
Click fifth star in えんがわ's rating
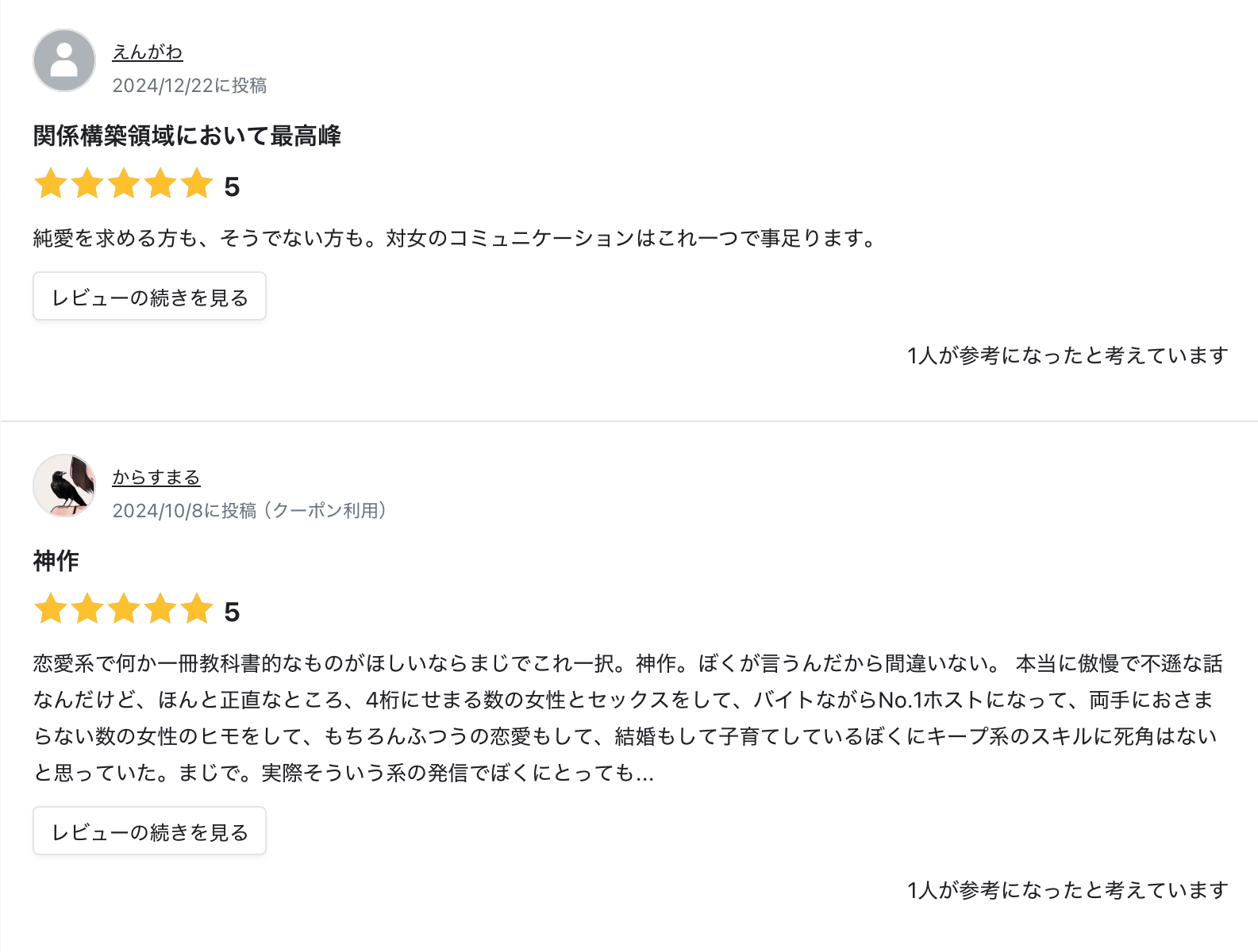[197, 184]
